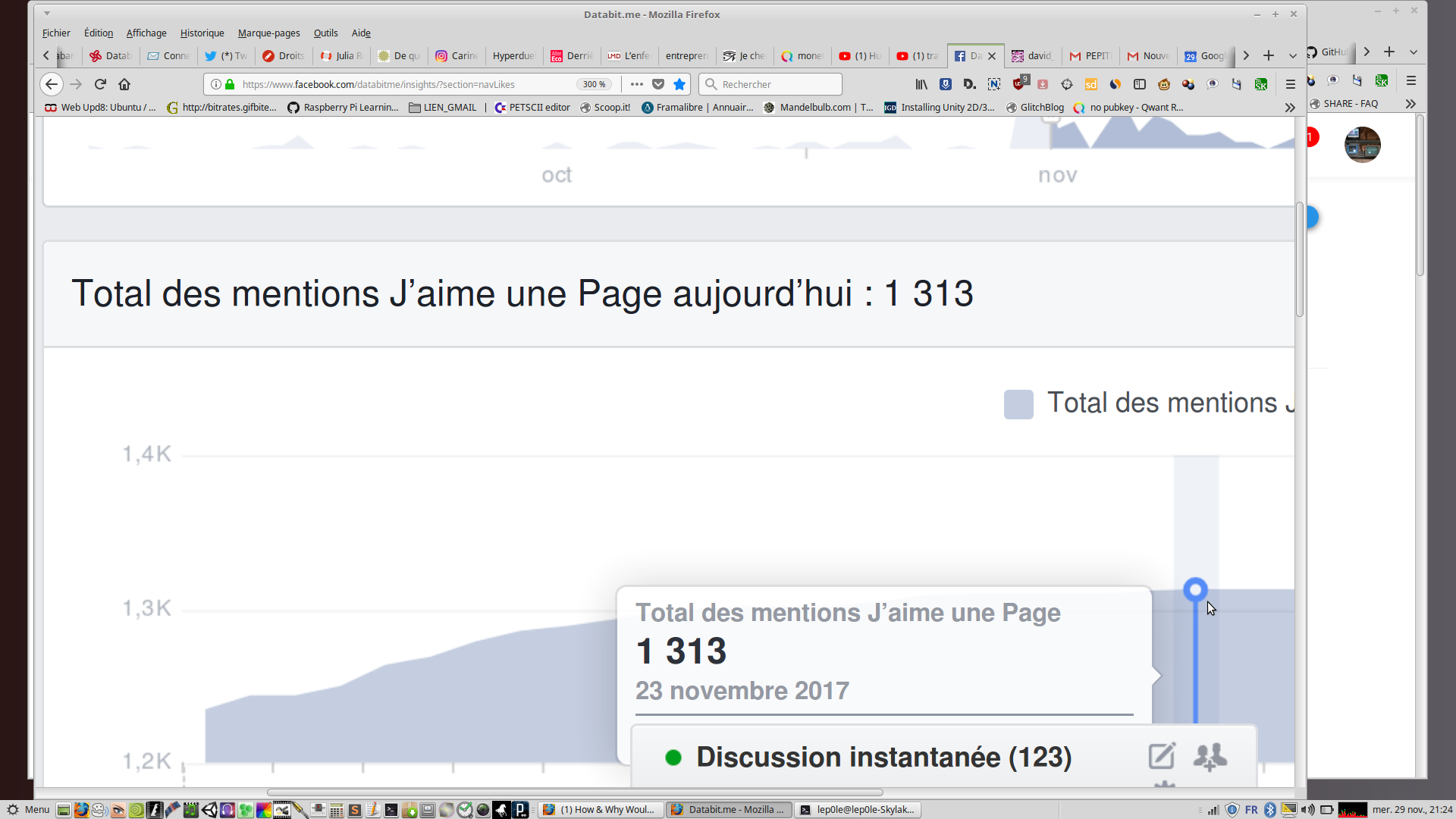The height and width of the screenshot is (819, 1456).
Task: Open the Pocket save icon
Action: click(x=658, y=84)
